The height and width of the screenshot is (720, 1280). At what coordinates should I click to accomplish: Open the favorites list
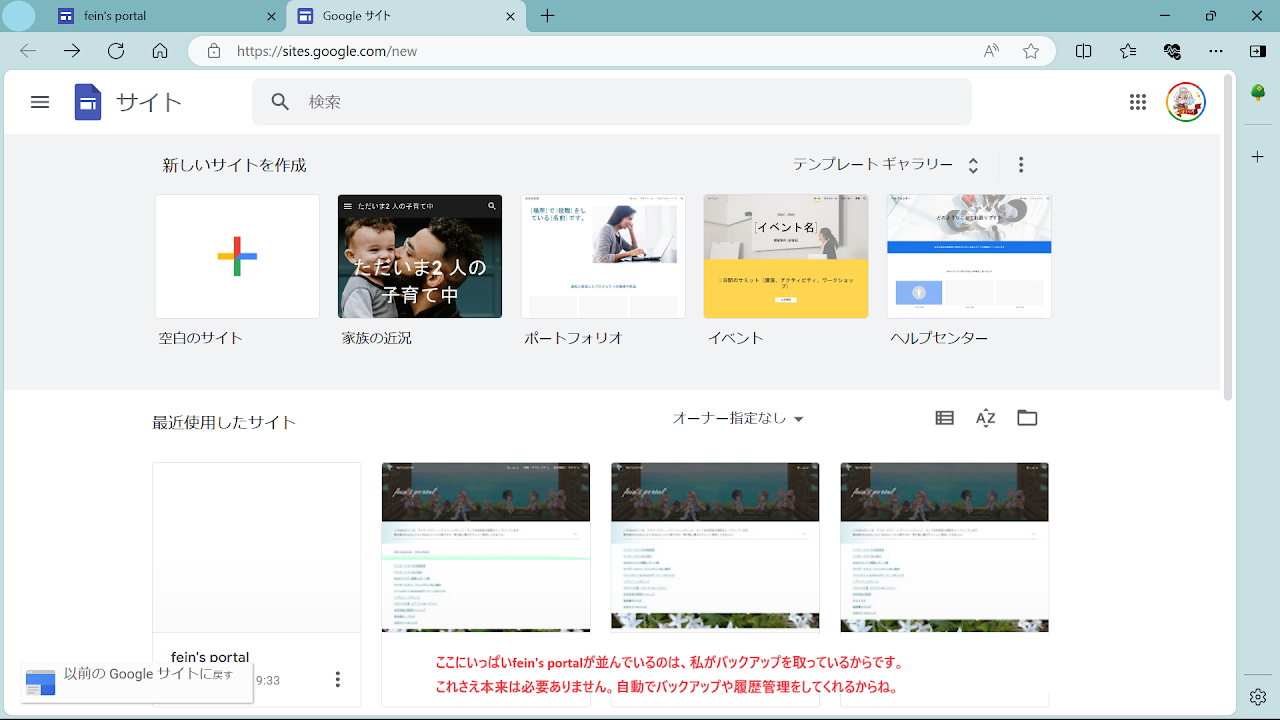coord(1128,51)
